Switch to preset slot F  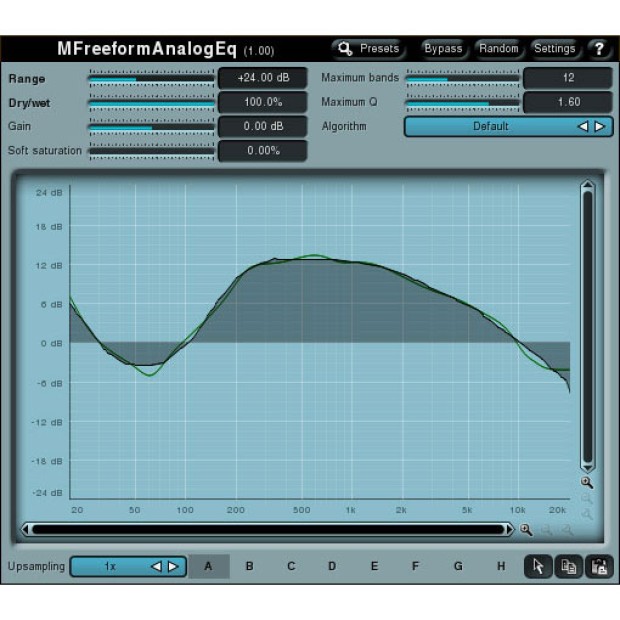415,566
